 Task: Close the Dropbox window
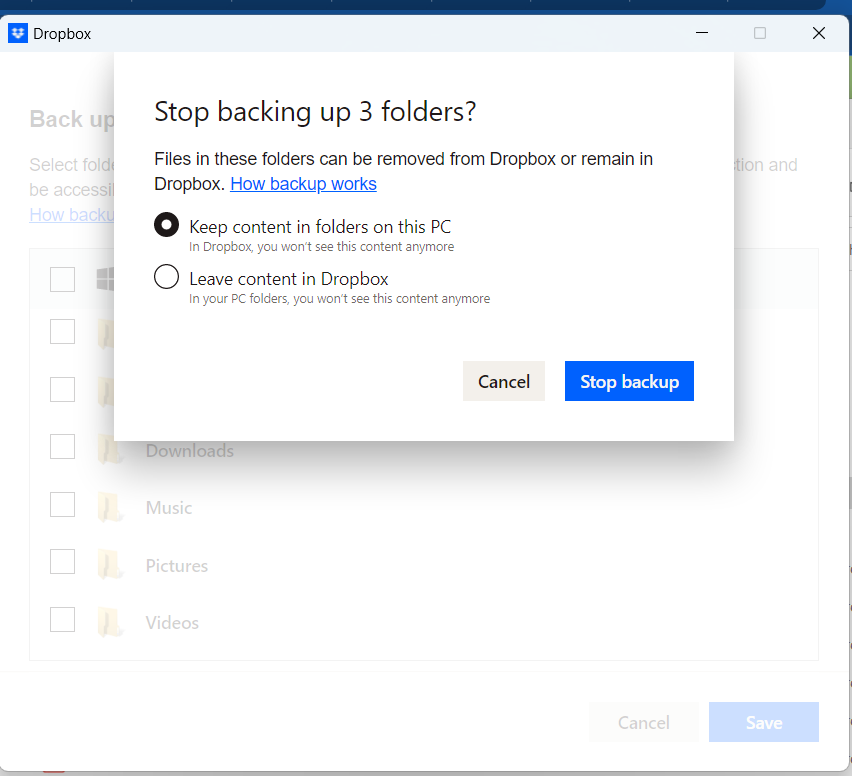pyautogui.click(x=819, y=33)
